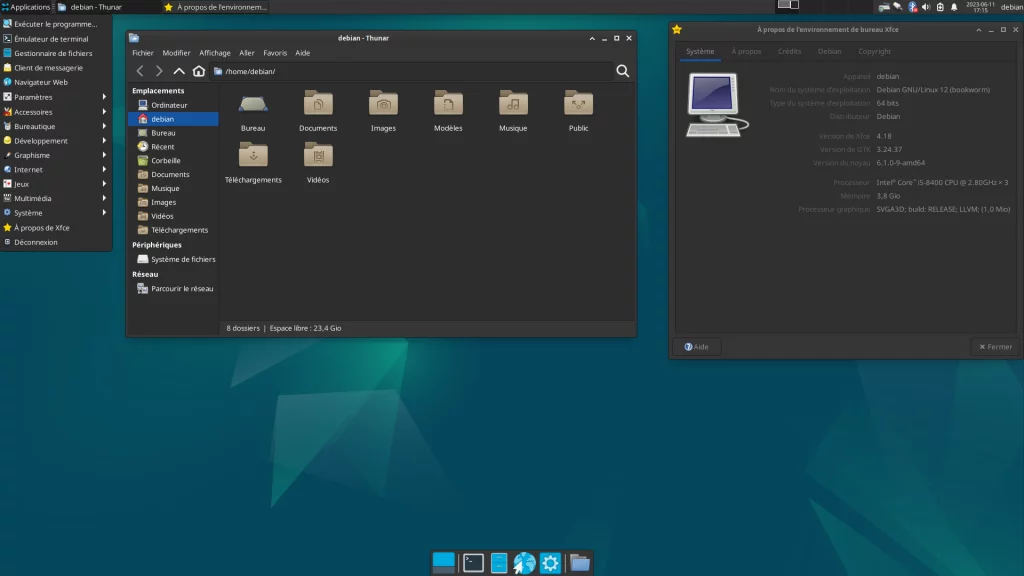The image size is (1024, 576).
Task: Select Corbeille in the sidebar
Action: point(165,160)
